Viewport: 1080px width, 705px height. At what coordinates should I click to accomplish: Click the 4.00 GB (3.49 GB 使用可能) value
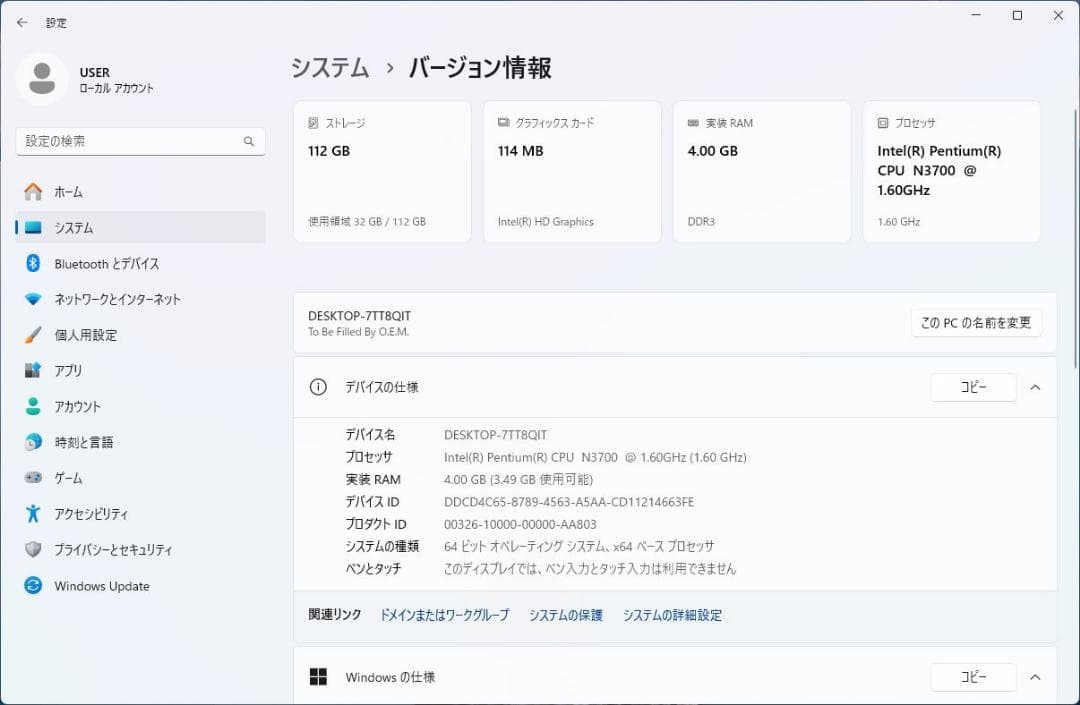coord(519,479)
